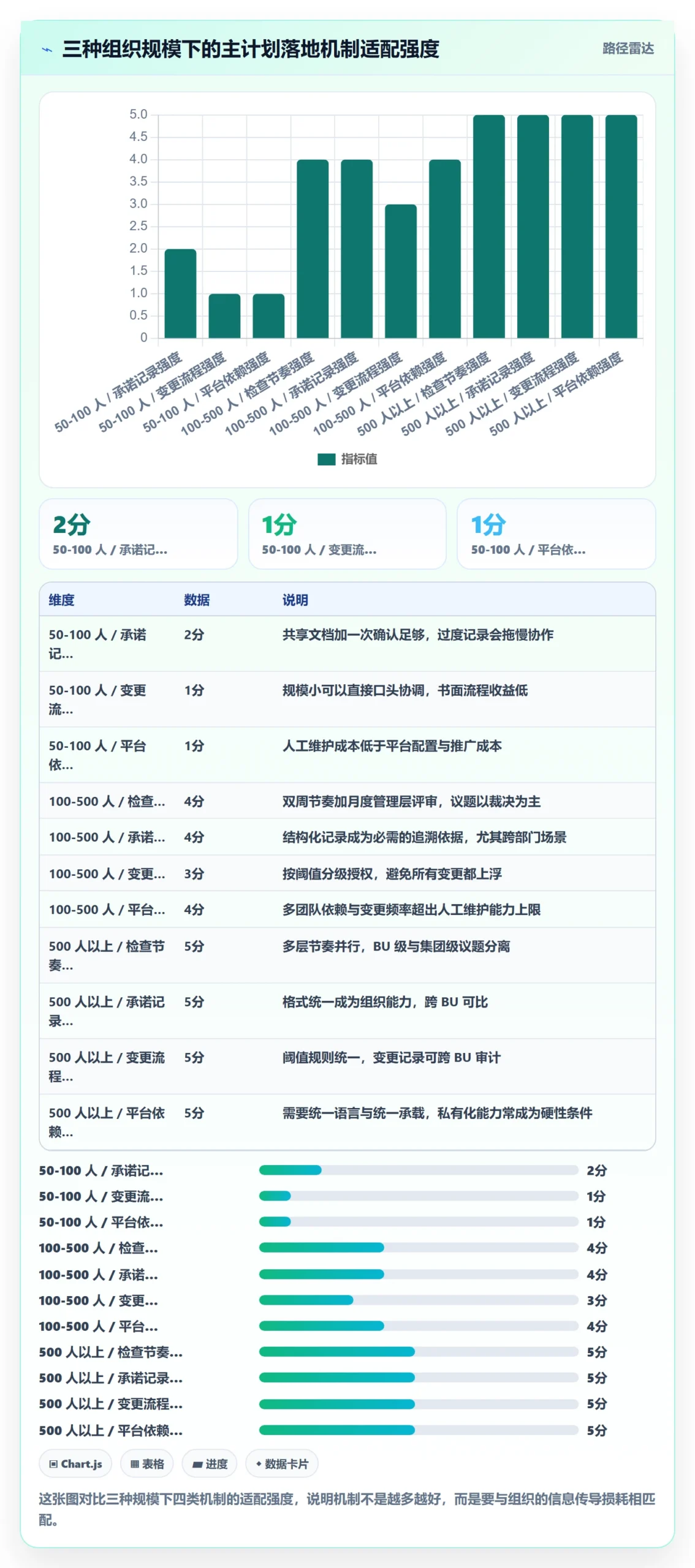Click progress label 100-500 人 / 平台…
Viewport: 695px width, 1568px height.
click(x=99, y=1326)
